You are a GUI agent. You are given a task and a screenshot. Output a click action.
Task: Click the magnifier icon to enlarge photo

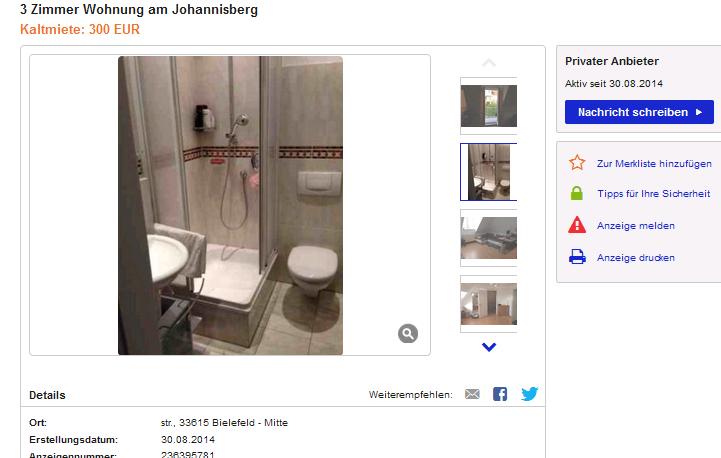click(408, 334)
